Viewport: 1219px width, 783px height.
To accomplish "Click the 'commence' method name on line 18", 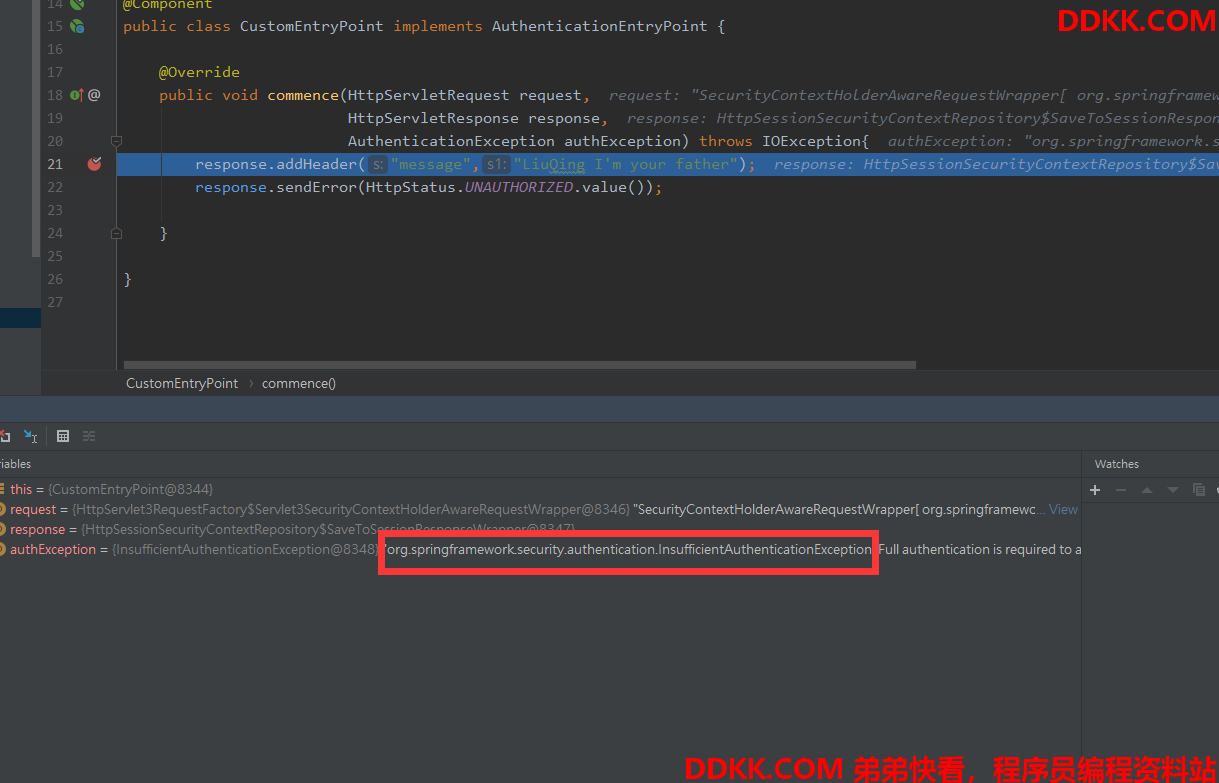I will pos(303,95).
